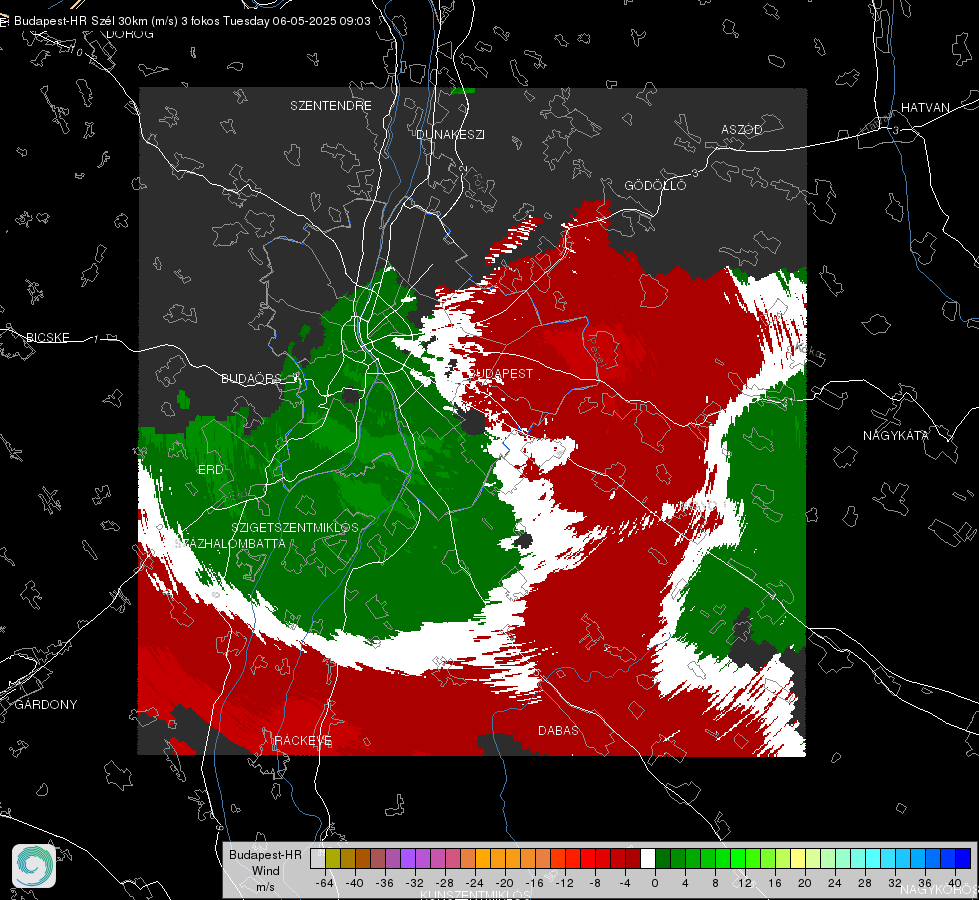Click the -12 legend value
The image size is (979, 900).
coord(564,883)
